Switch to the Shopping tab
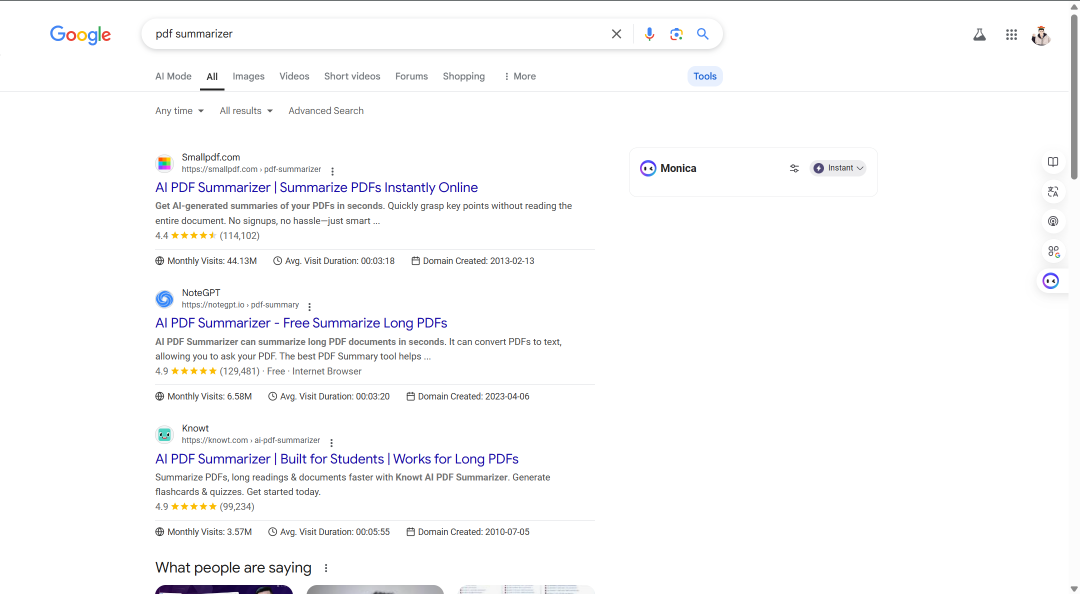 pyautogui.click(x=464, y=76)
